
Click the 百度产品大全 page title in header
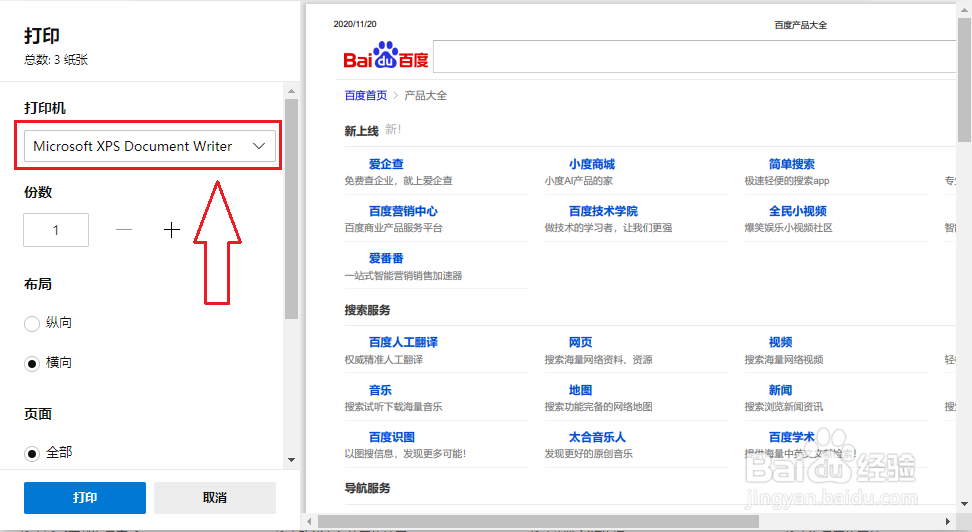coord(800,25)
